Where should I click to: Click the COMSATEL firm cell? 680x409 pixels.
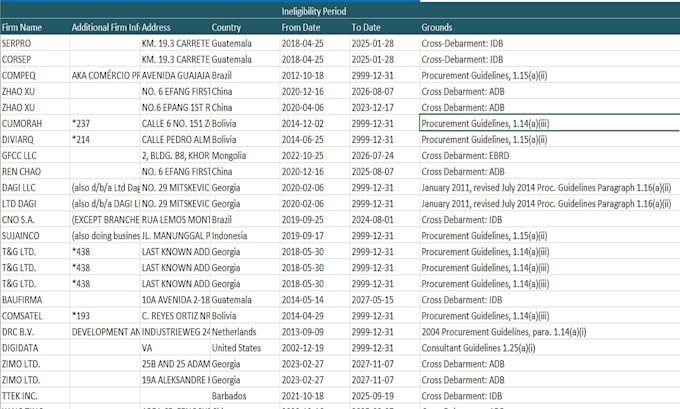coord(35,316)
